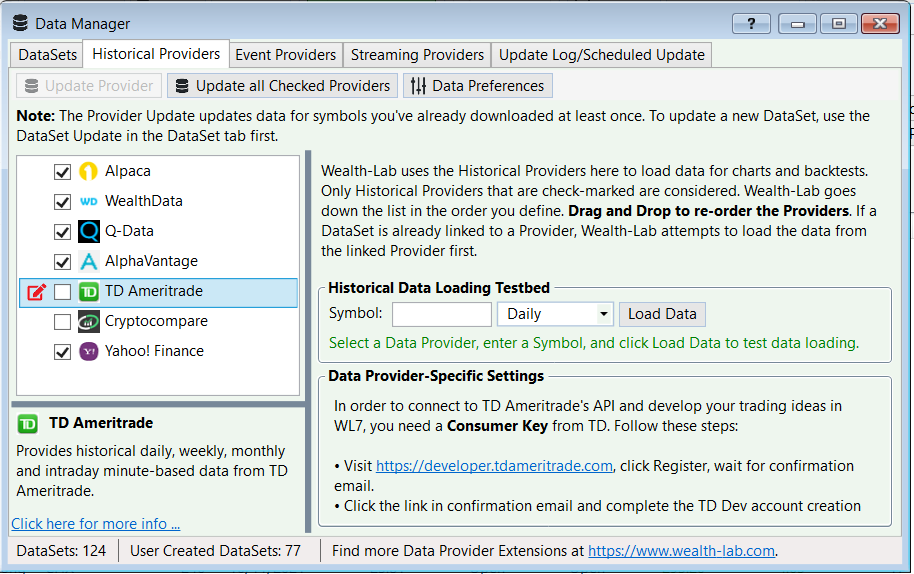The height and width of the screenshot is (574, 914).
Task: Enable the Cryptocompare checkbox
Action: tap(62, 322)
